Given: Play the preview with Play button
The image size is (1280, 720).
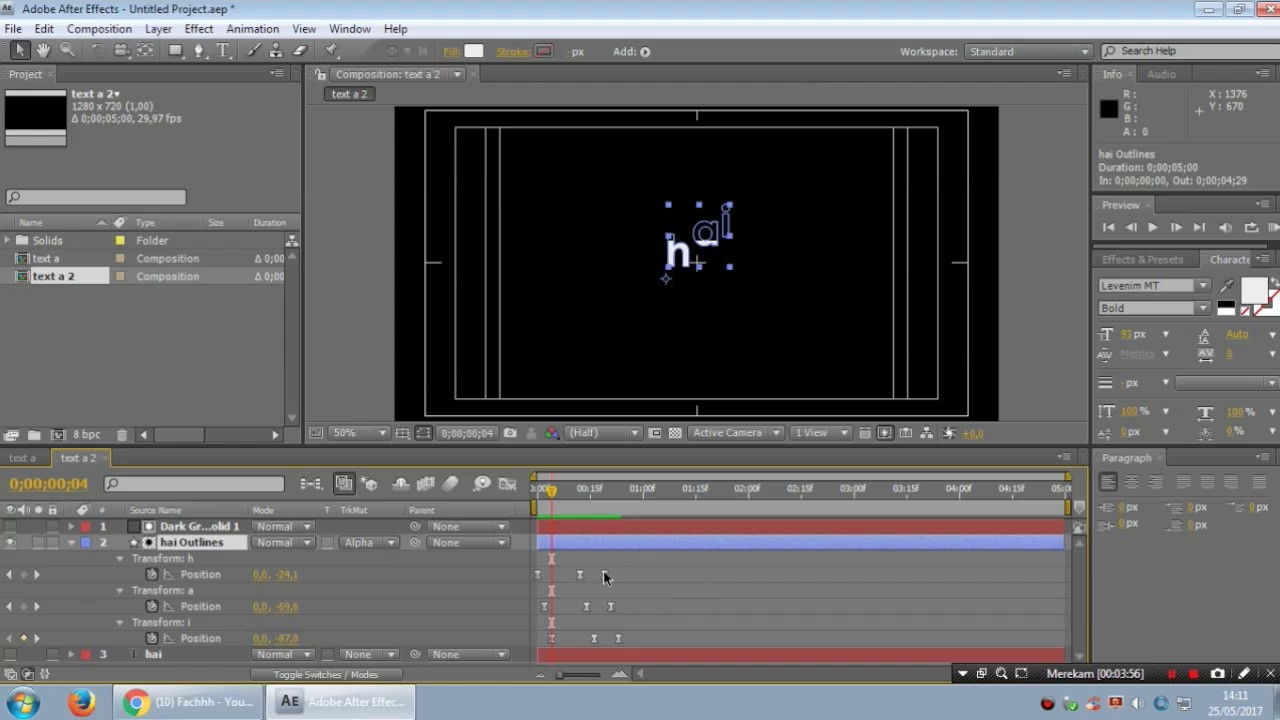Looking at the screenshot, I should coord(1152,227).
